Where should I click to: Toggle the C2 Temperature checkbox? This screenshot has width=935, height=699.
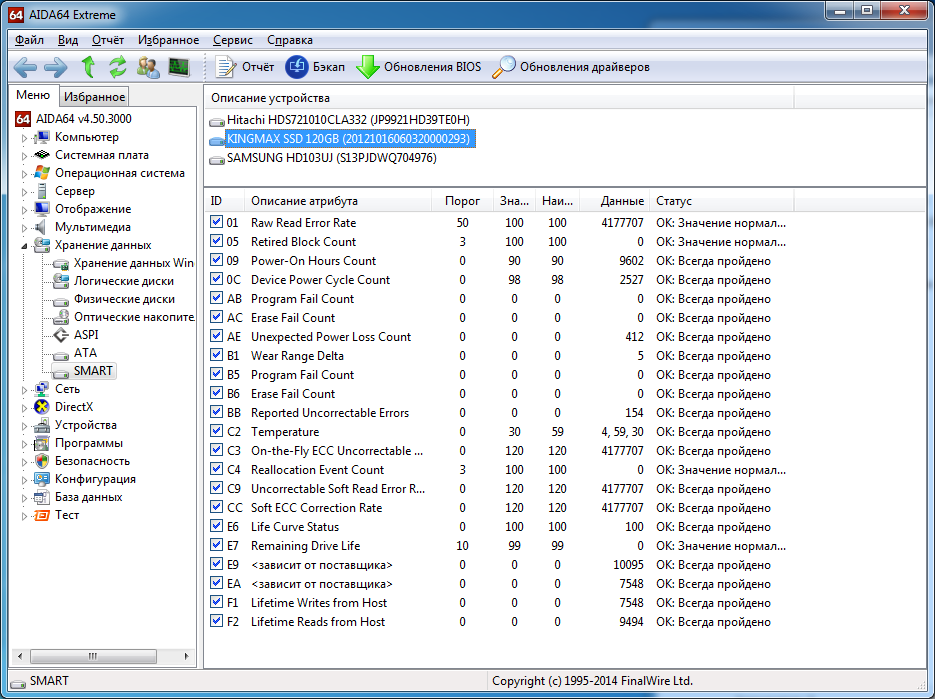[216, 431]
